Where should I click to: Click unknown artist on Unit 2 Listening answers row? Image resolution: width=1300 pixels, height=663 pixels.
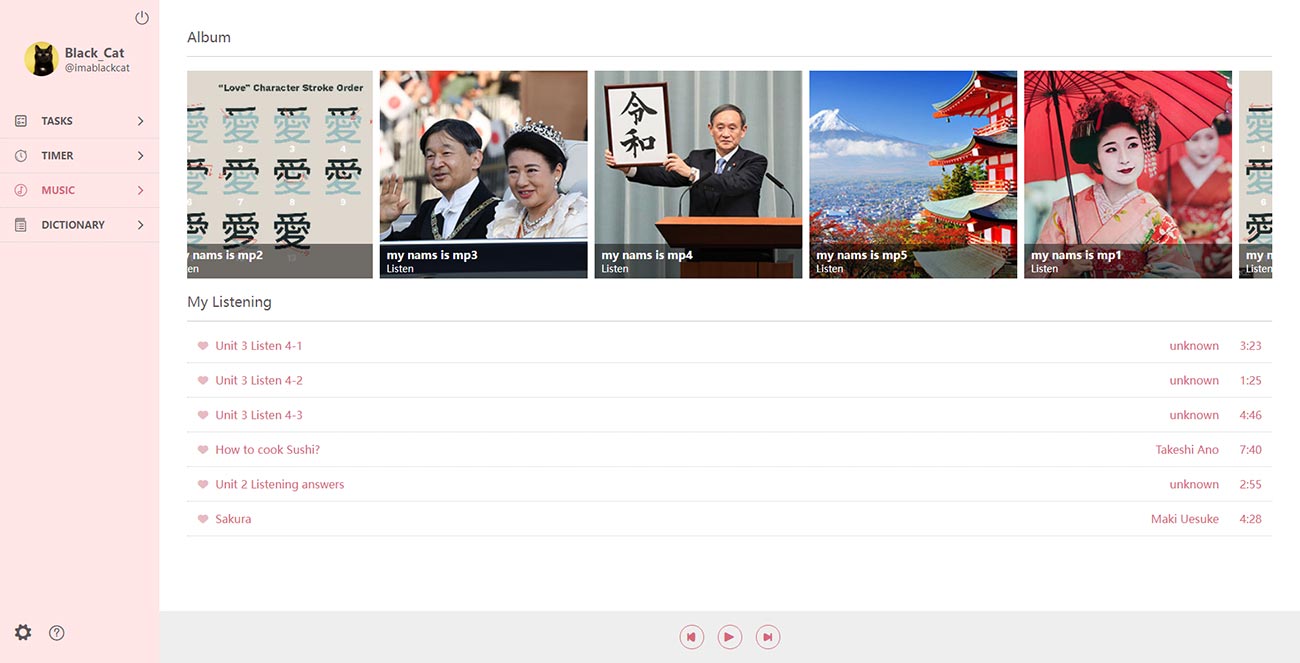click(1194, 485)
